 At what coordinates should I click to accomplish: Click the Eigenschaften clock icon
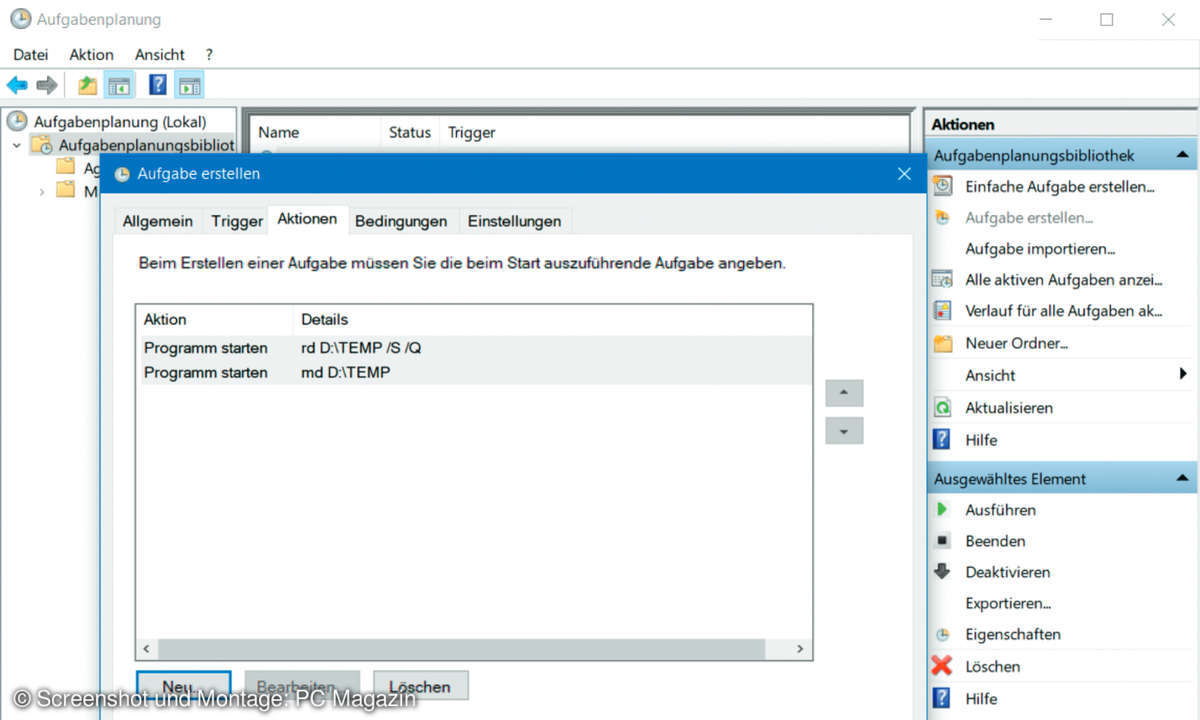pyautogui.click(x=942, y=634)
